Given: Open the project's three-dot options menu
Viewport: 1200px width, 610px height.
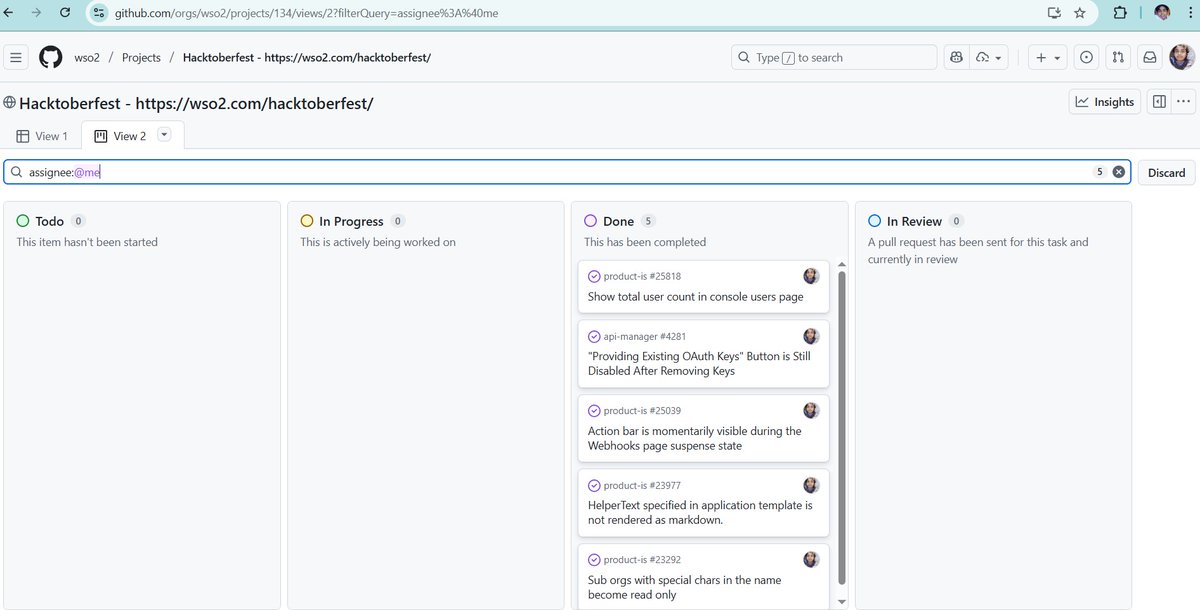Looking at the screenshot, I should tap(1184, 101).
